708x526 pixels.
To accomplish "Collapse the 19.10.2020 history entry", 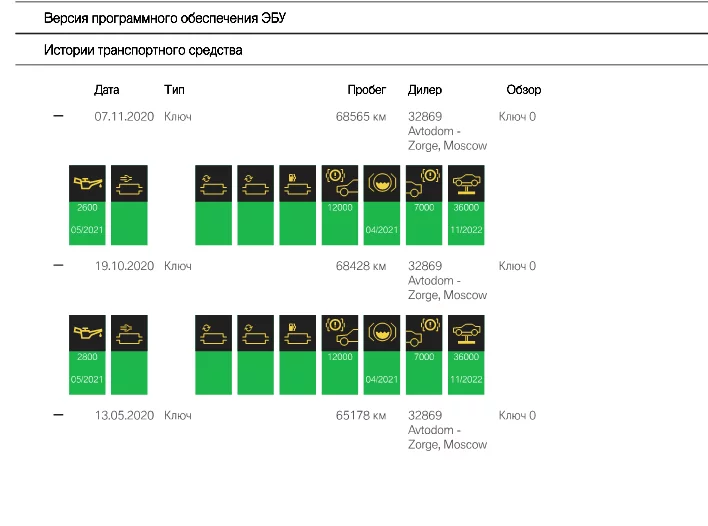I will 58,265.
